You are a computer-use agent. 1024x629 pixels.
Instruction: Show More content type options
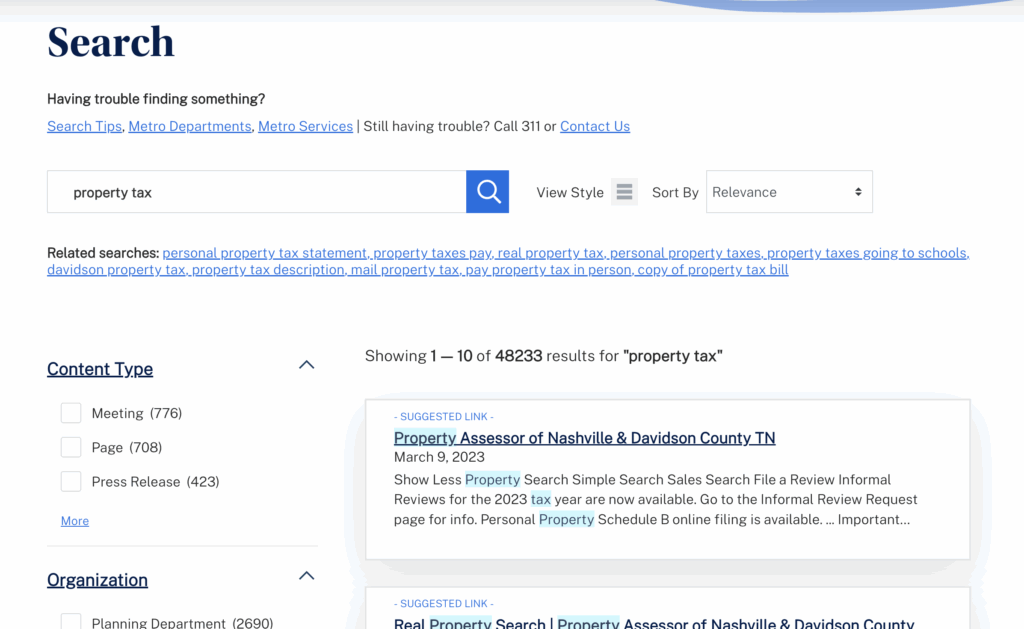point(75,521)
